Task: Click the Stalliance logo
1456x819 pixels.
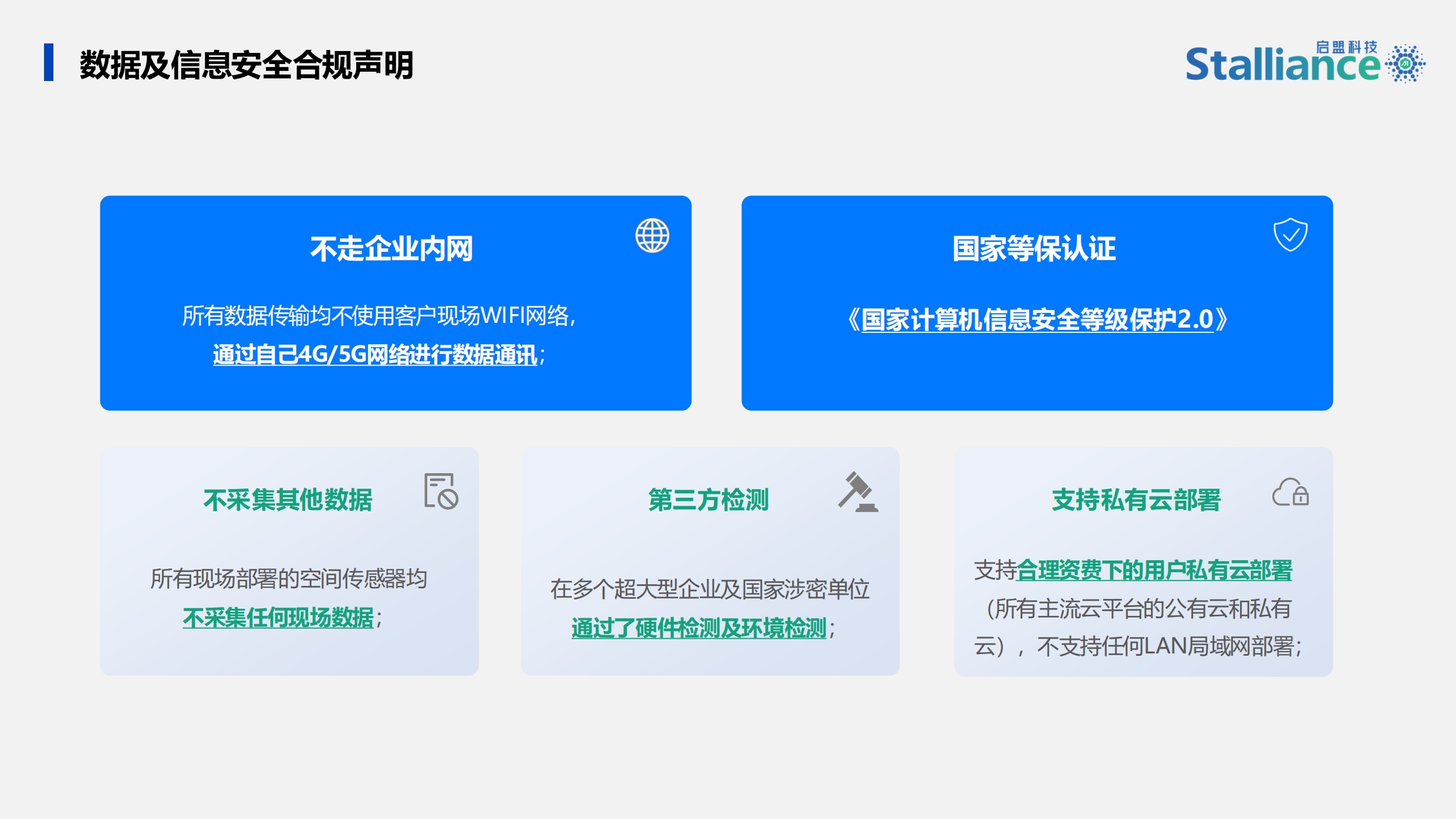Action: tap(1305, 62)
